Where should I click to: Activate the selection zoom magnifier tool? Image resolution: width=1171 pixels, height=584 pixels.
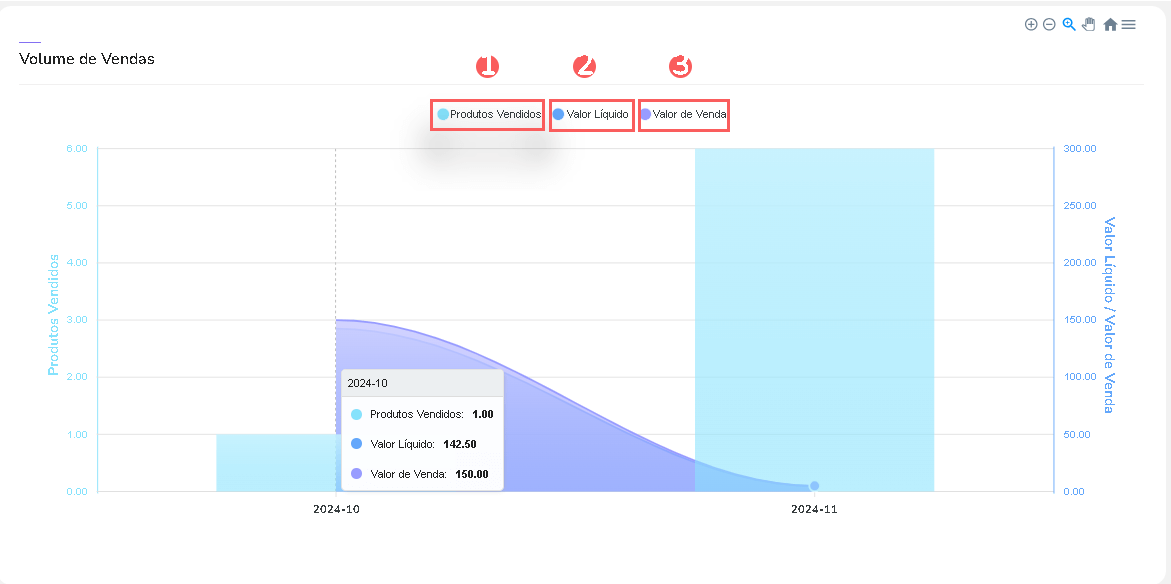pos(1067,25)
